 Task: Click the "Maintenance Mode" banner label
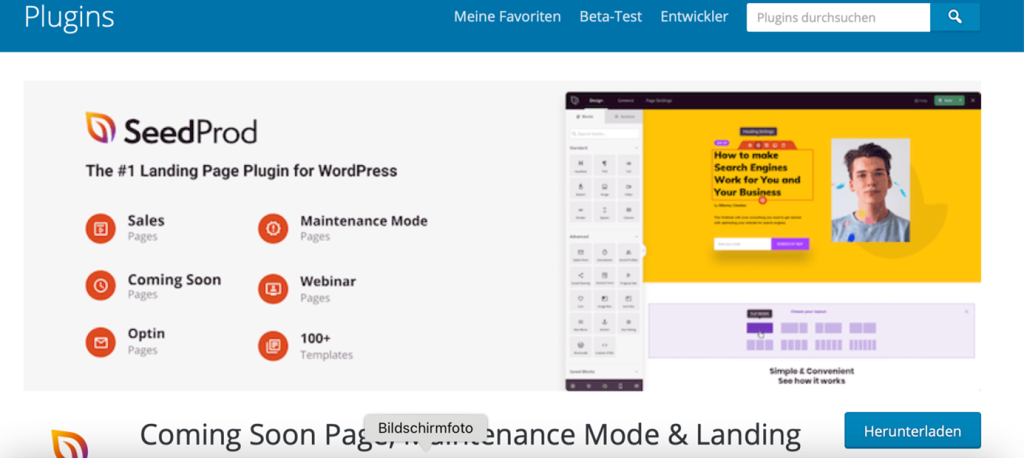coord(364,221)
